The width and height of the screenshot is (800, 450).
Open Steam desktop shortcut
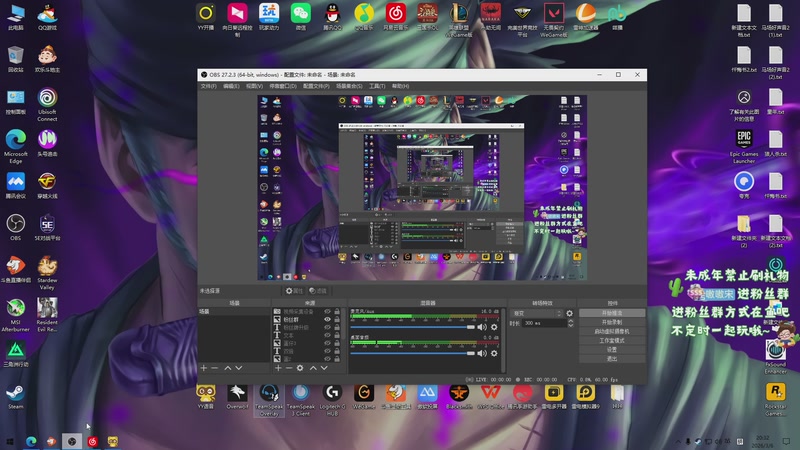pyautogui.click(x=16, y=397)
